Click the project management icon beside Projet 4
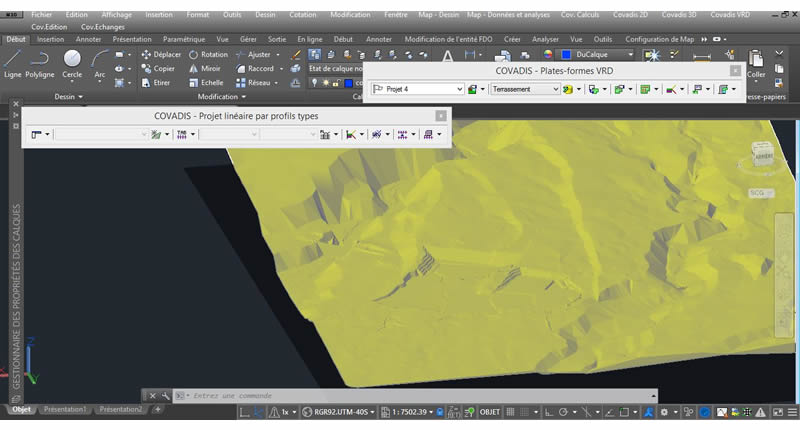This screenshot has width=800, height=430. click(x=472, y=89)
